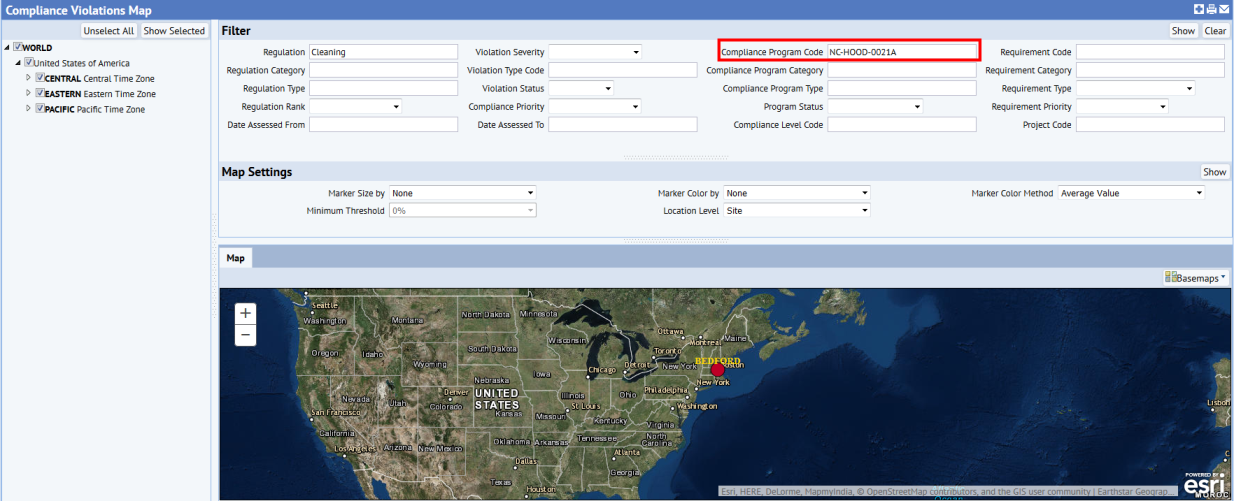Click the Show Selected button

(174, 31)
